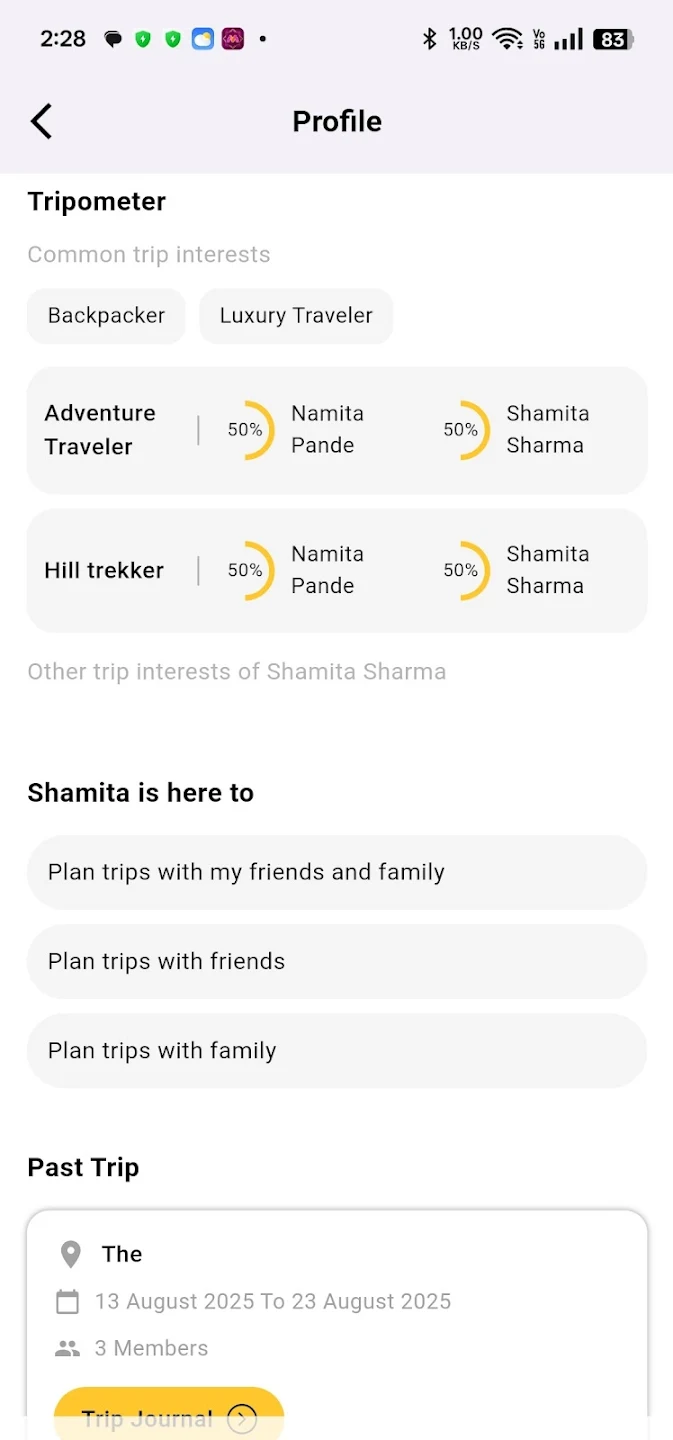Select the Backpacker interest chip
673x1440 pixels.
coord(106,316)
